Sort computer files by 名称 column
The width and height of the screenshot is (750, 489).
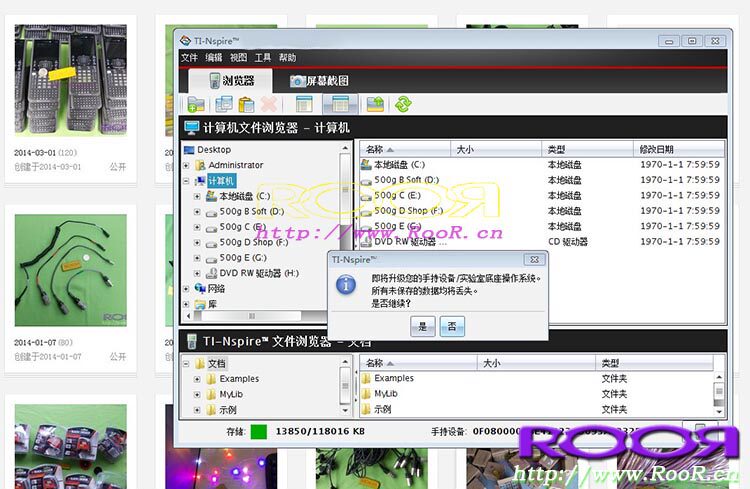[x=405, y=149]
